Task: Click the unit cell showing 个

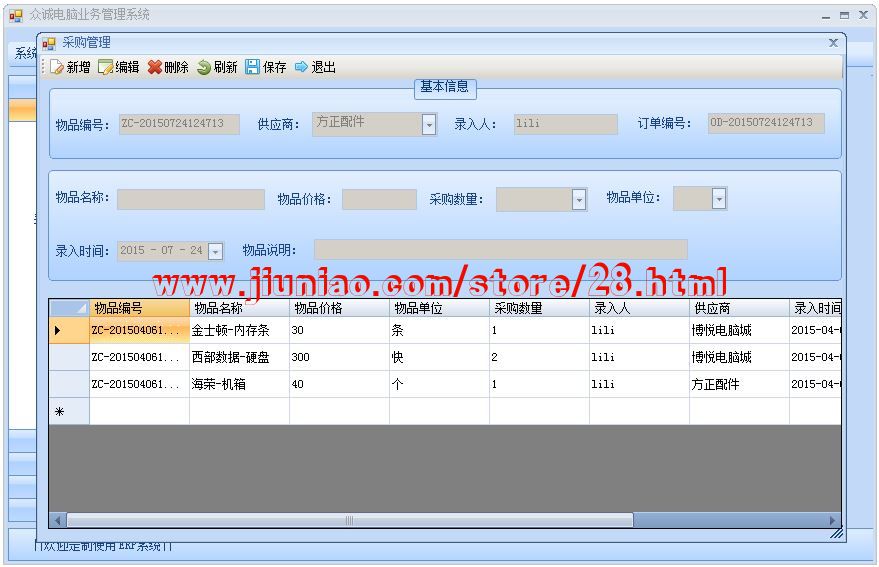Action: (x=440, y=384)
